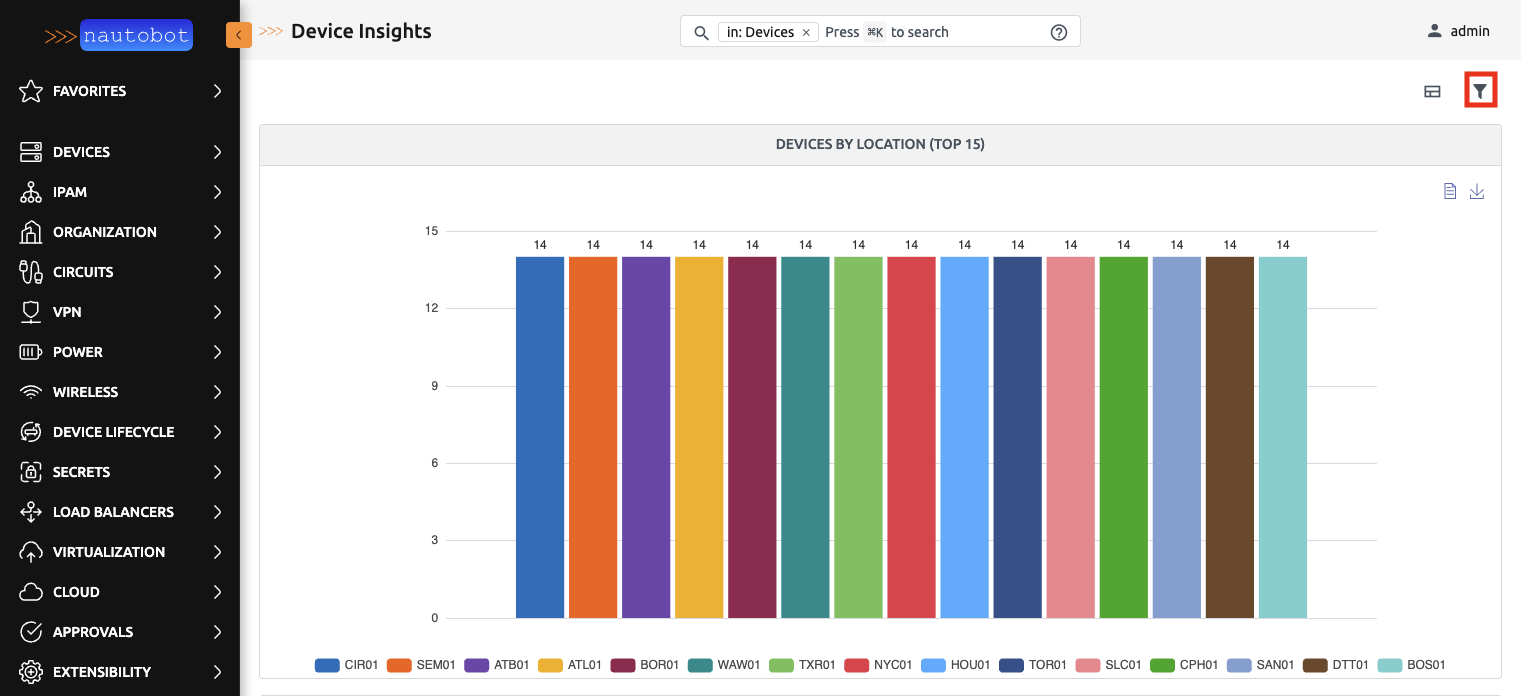Click the search magnifier icon
The width and height of the screenshot is (1521, 696).
point(700,31)
